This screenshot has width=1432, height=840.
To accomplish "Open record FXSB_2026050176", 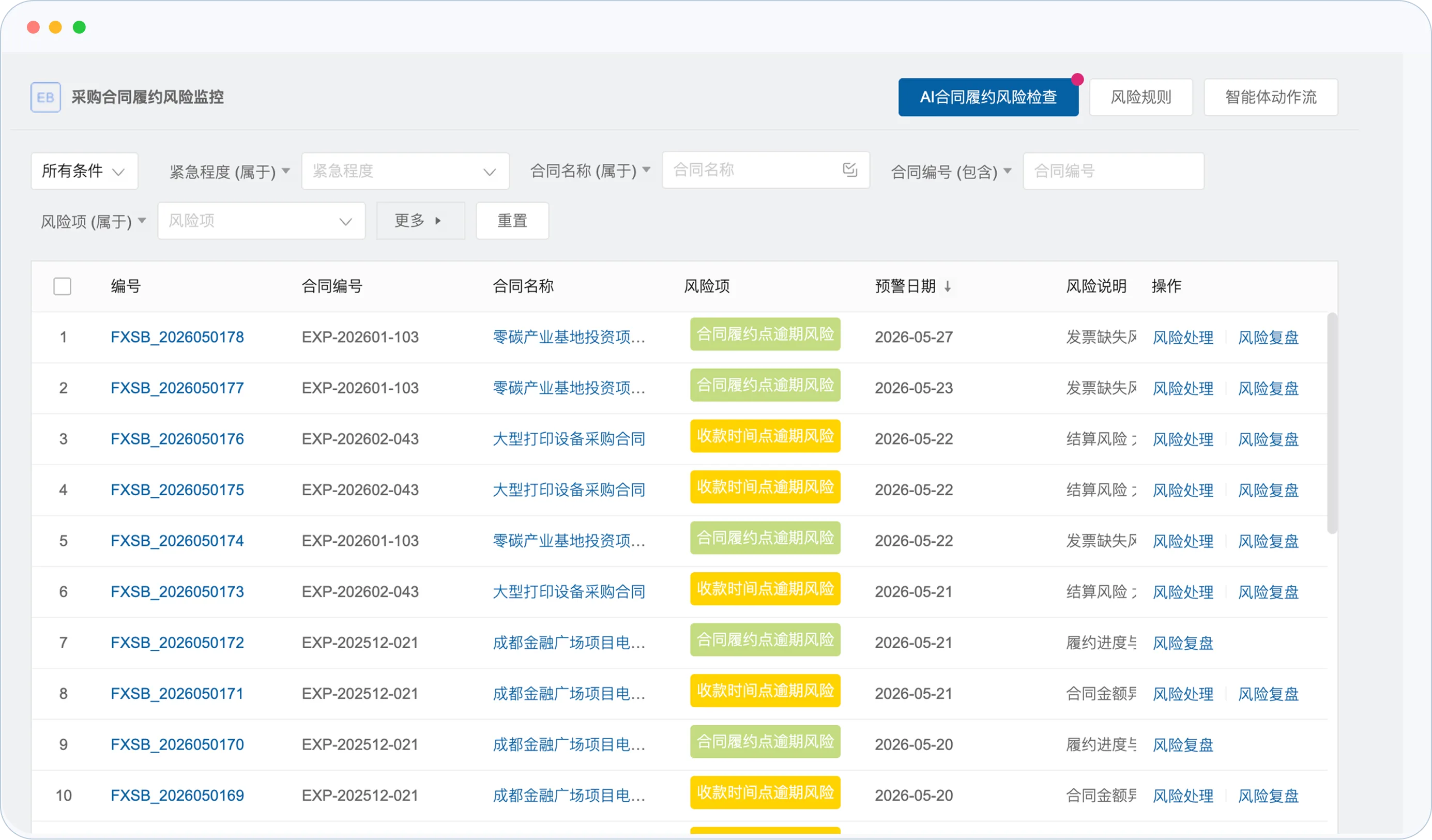I will [x=177, y=439].
